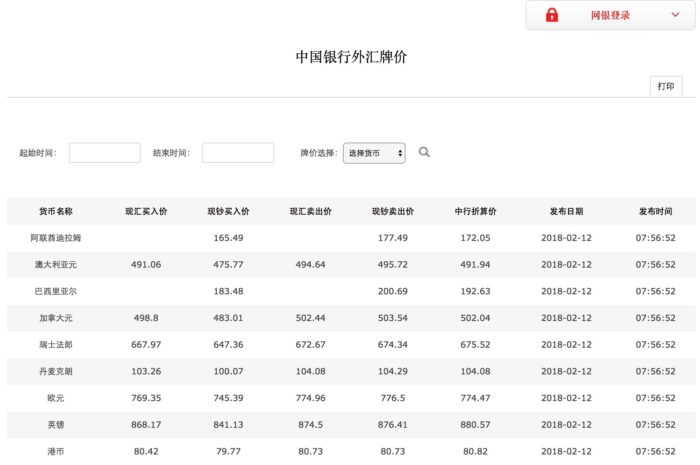
Task: Select the 英镑 currency row name
Action: [56, 425]
